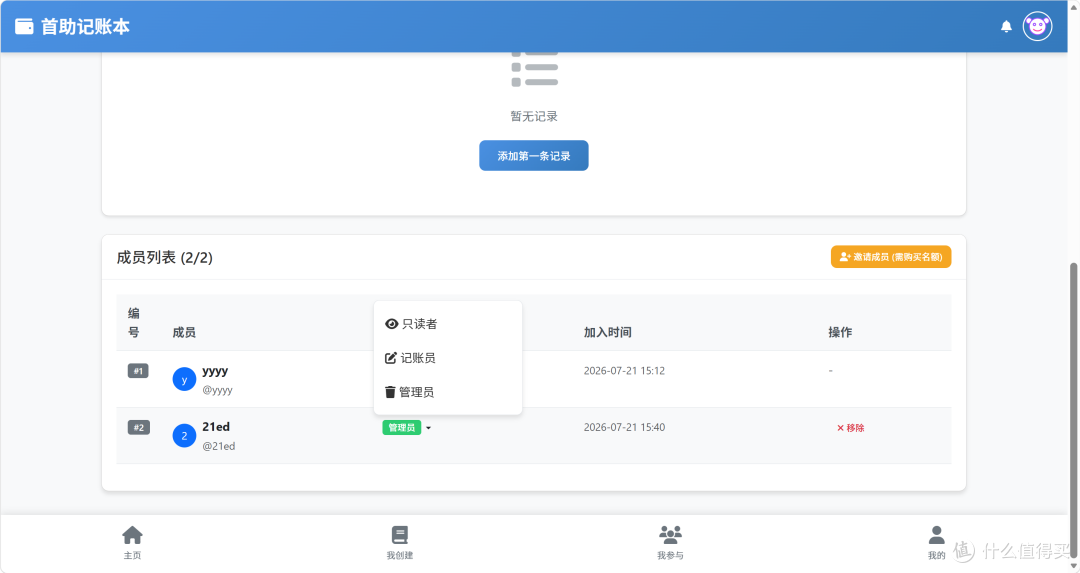Click handle @yyyy
This screenshot has height=573, width=1080.
[217, 390]
